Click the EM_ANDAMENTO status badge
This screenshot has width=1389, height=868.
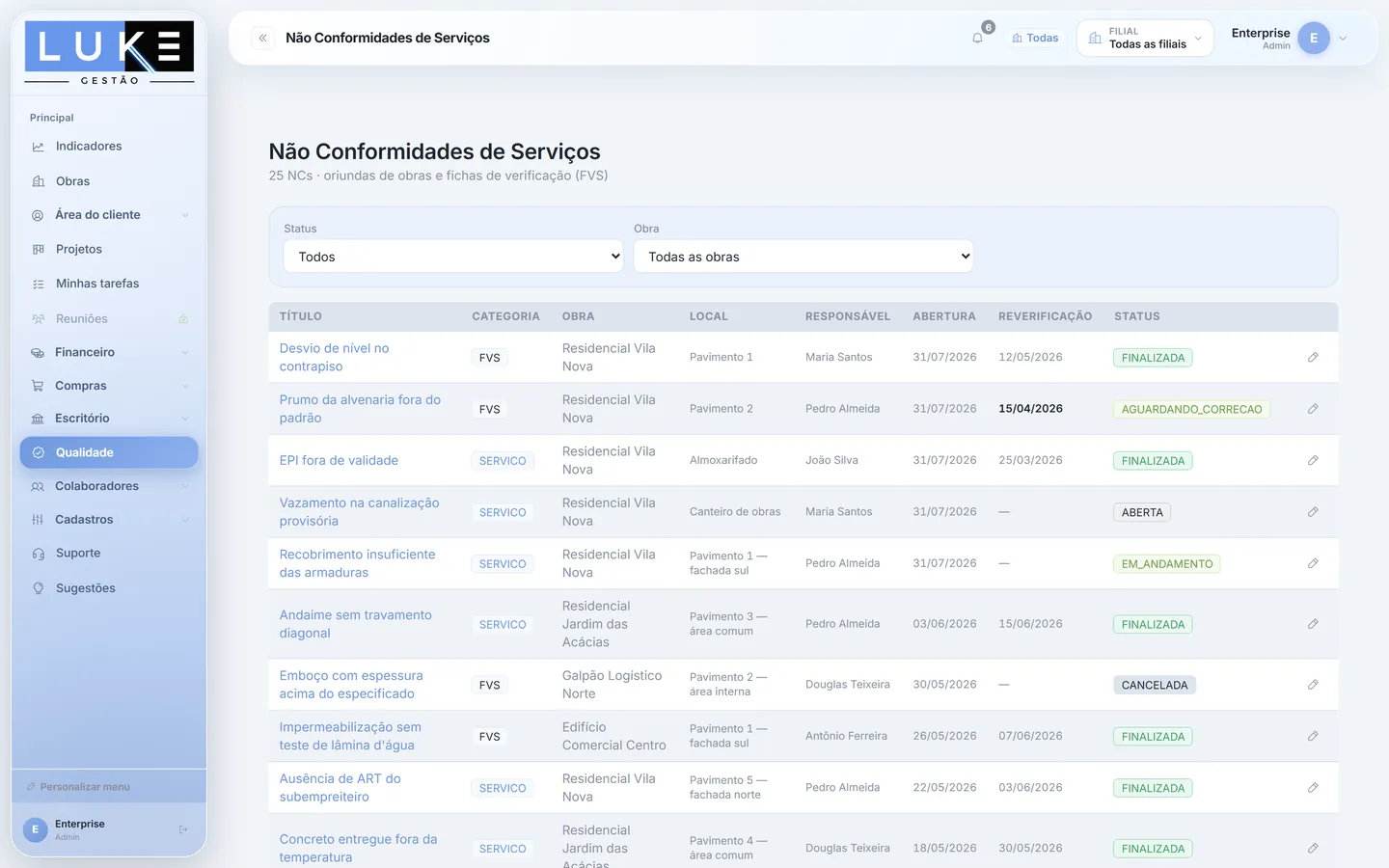click(x=1167, y=564)
